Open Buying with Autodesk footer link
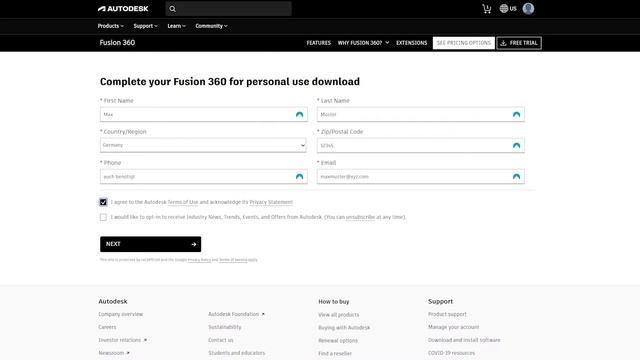Viewport: 640px width, 360px height. 344,328
